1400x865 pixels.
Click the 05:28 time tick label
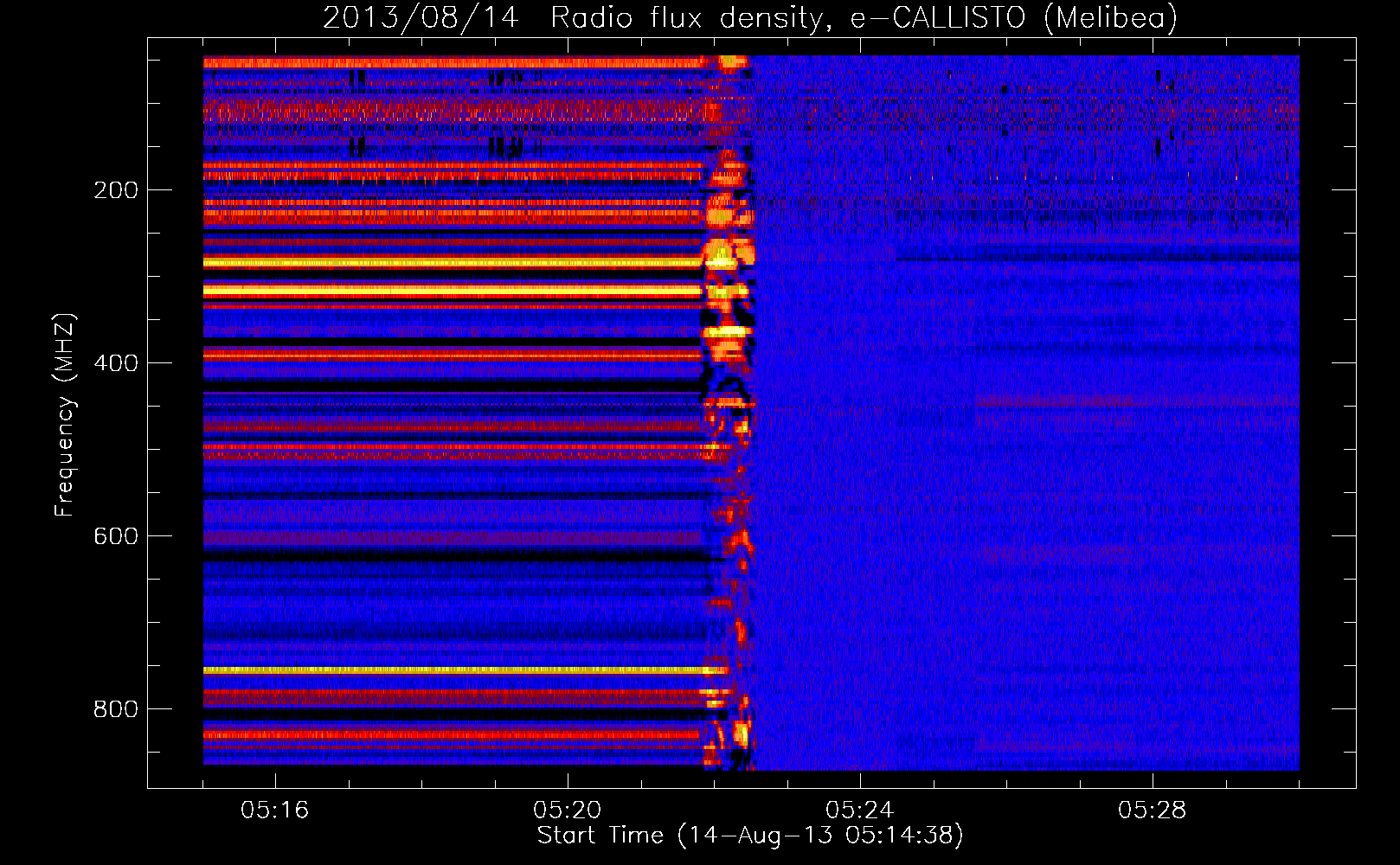(1153, 811)
